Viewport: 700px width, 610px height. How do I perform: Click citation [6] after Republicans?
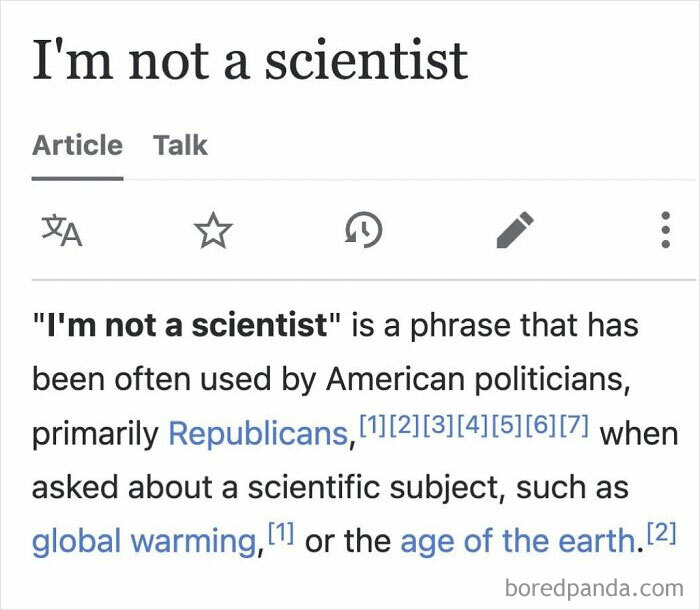[541, 425]
